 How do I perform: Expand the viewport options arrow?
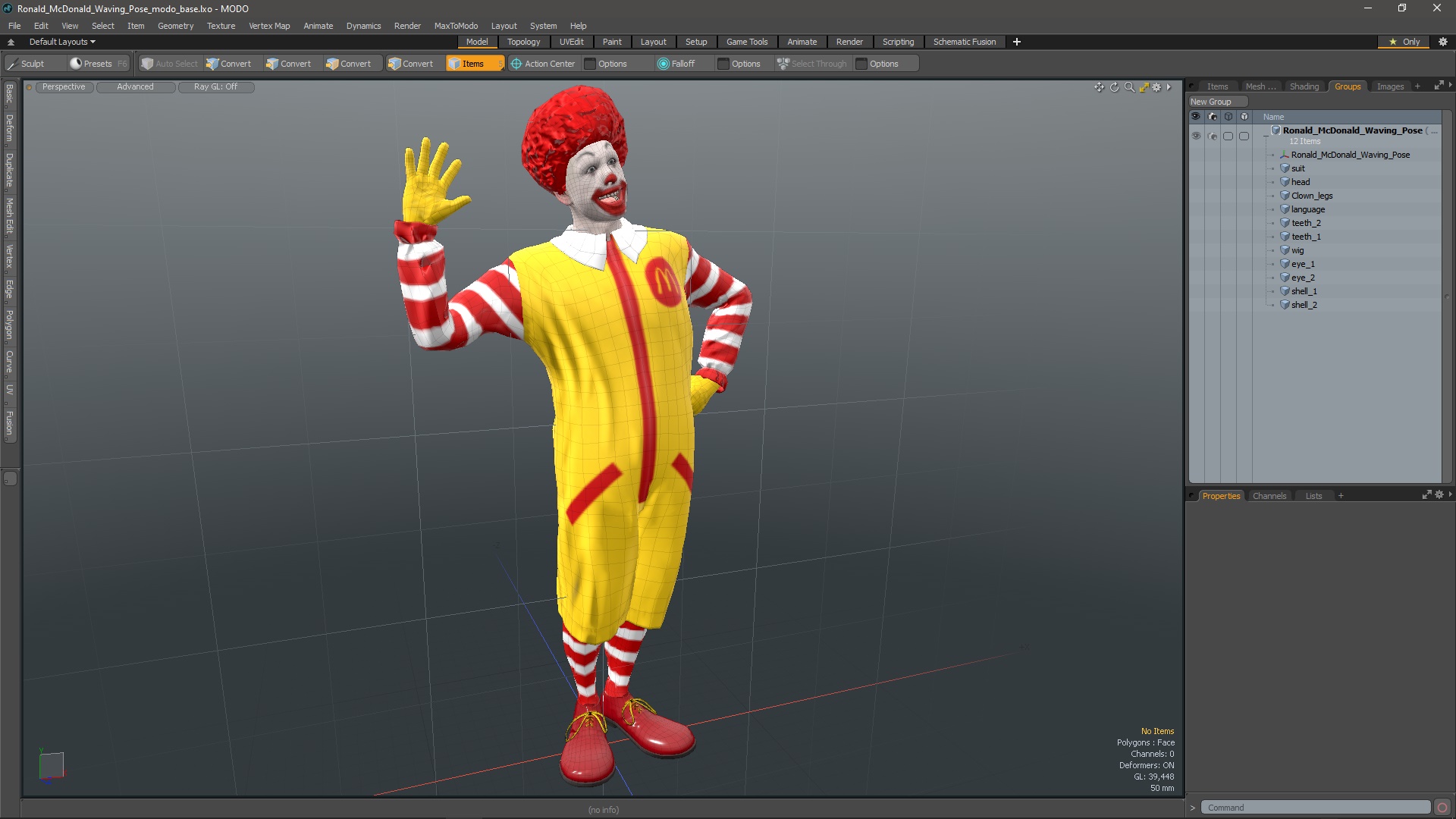1169,87
